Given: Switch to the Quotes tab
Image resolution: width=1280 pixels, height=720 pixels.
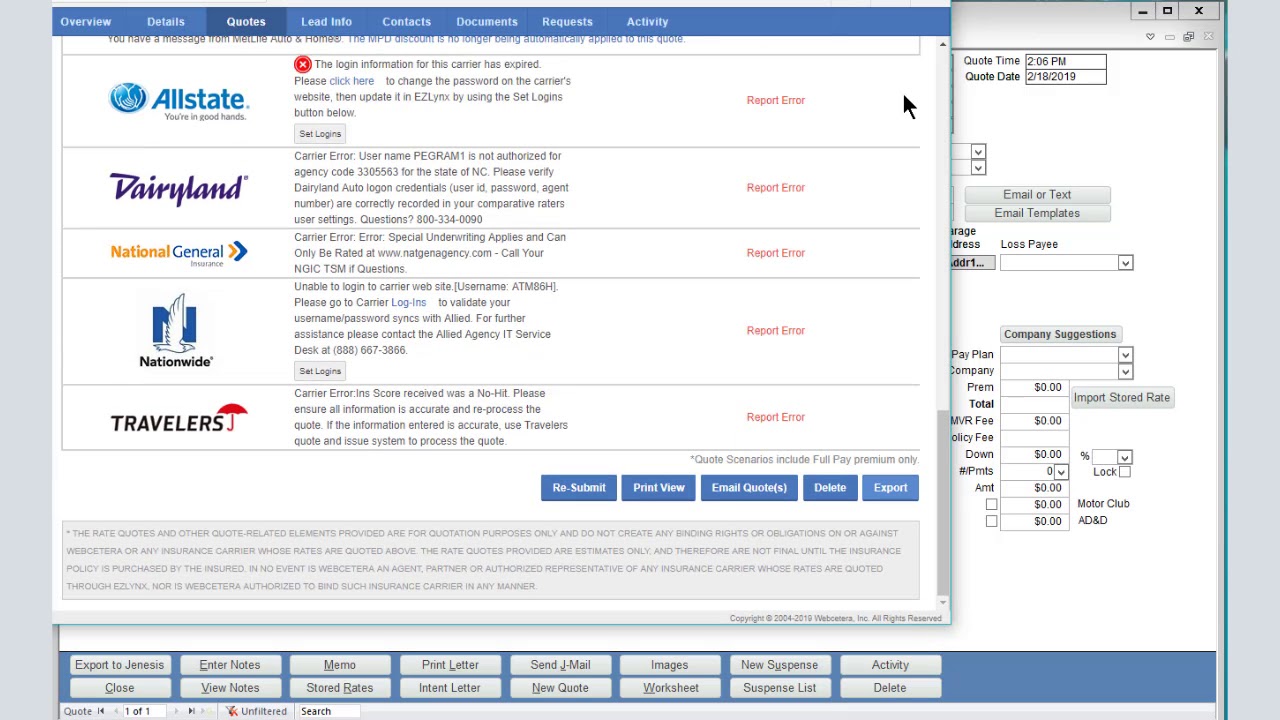Looking at the screenshot, I should (246, 21).
